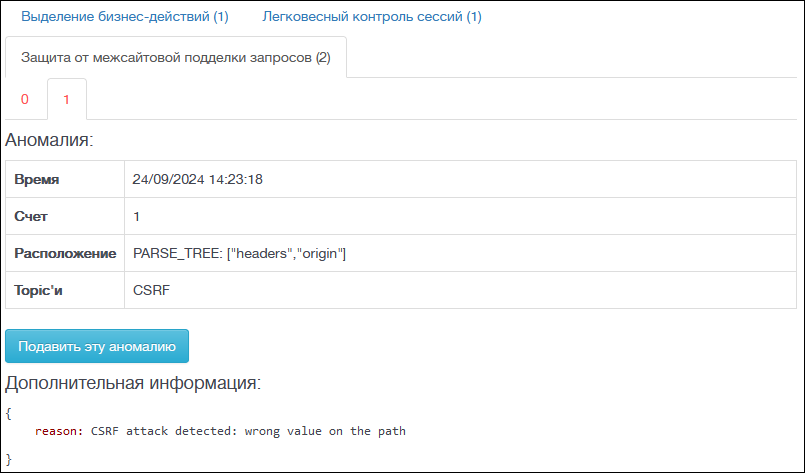Switch to anomaly sub-tab 0

pos(25,99)
